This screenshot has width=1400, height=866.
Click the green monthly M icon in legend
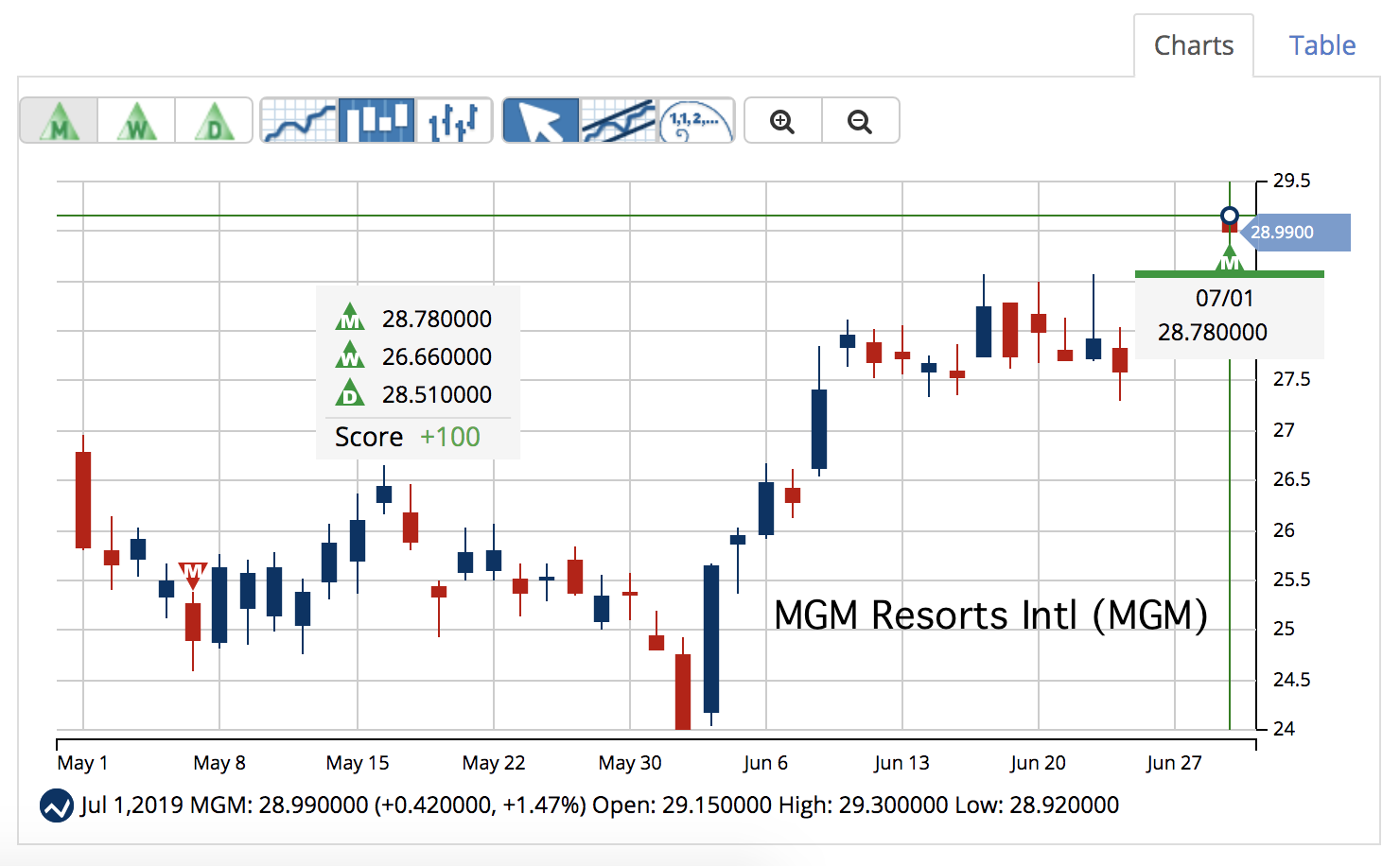[350, 317]
